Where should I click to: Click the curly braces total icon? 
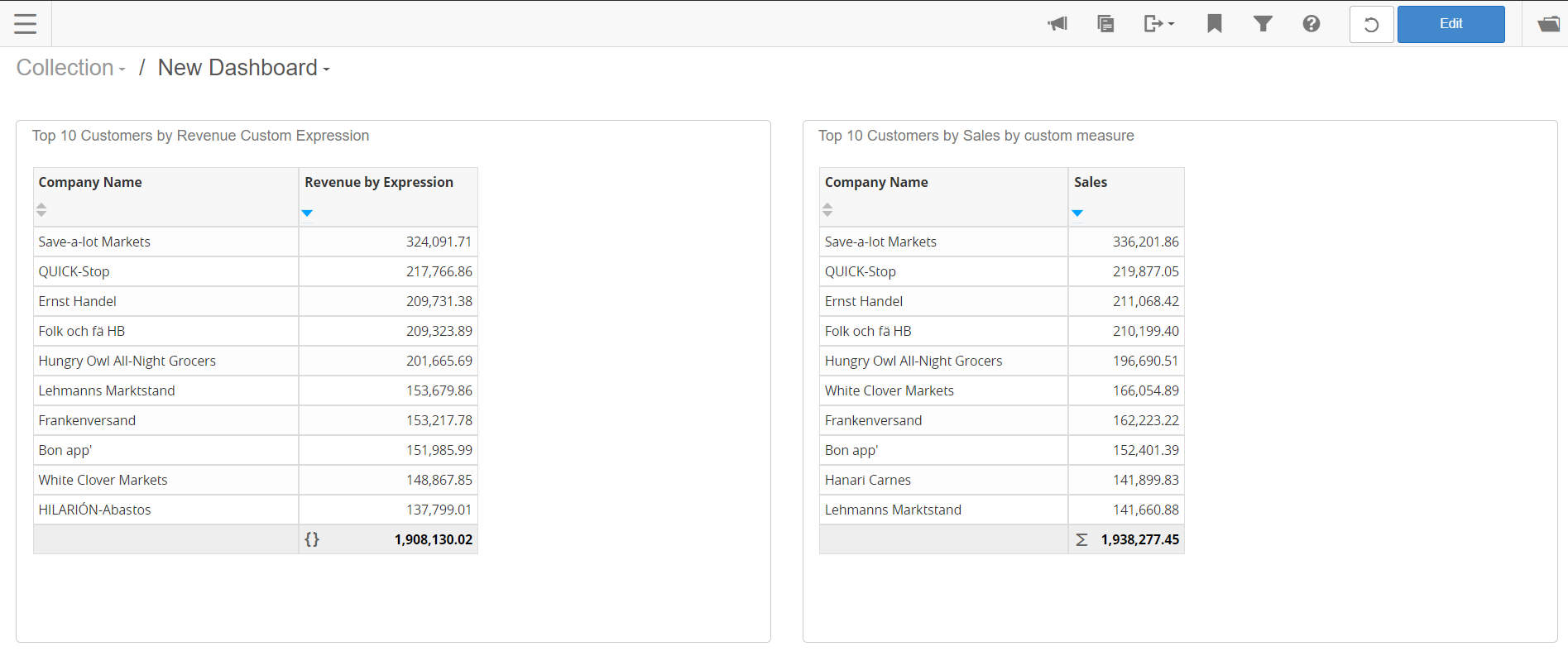pos(312,539)
